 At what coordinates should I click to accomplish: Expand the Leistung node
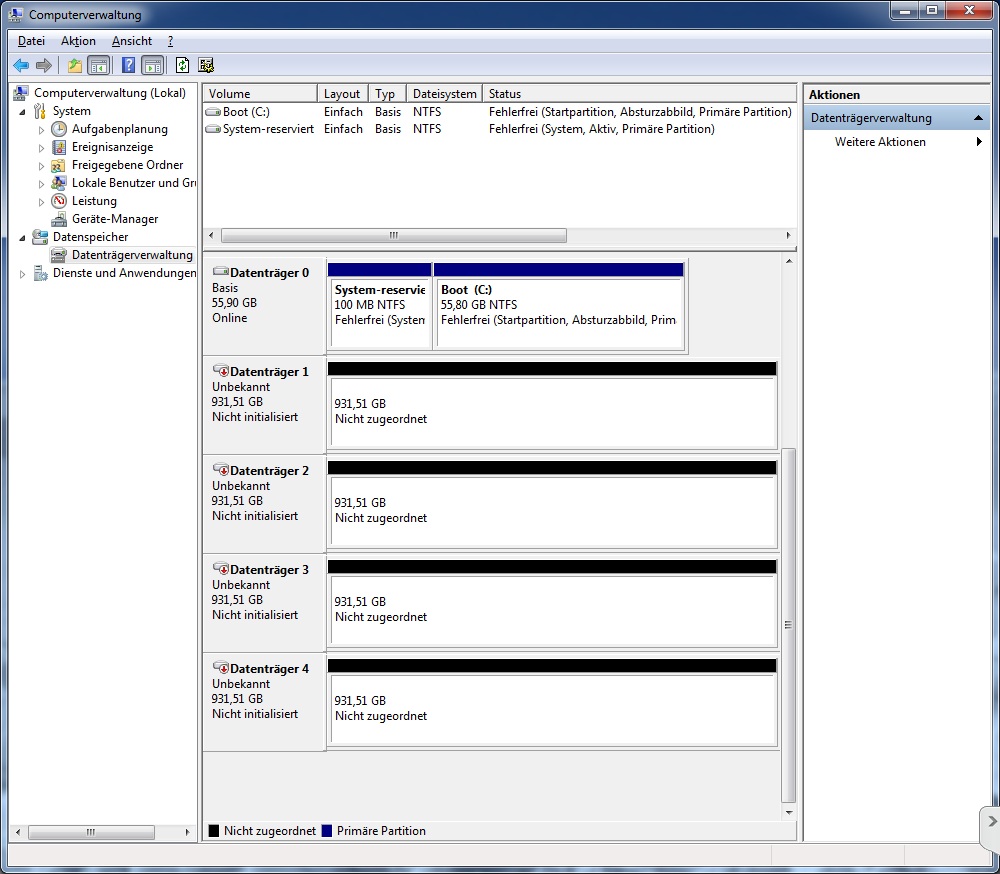(41, 202)
